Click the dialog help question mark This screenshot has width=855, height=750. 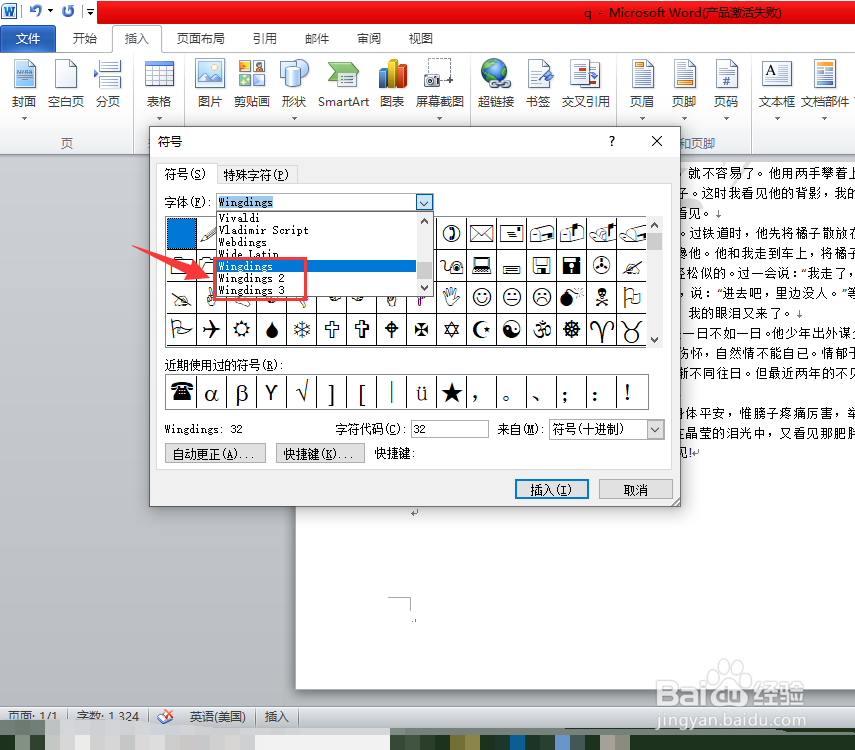point(612,141)
